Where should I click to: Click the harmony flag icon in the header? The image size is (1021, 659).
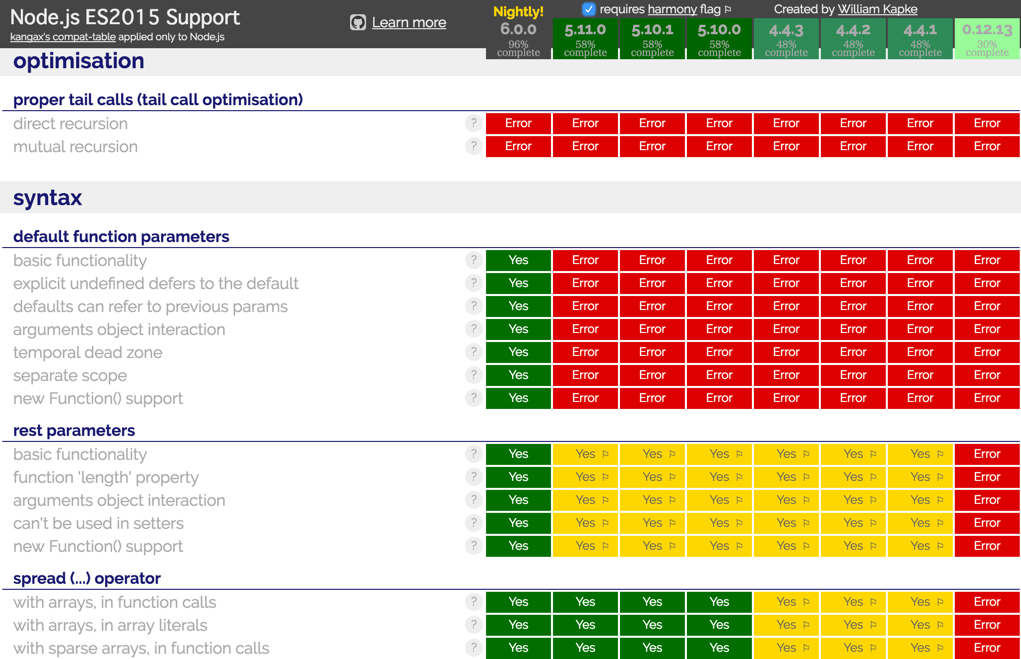click(728, 9)
